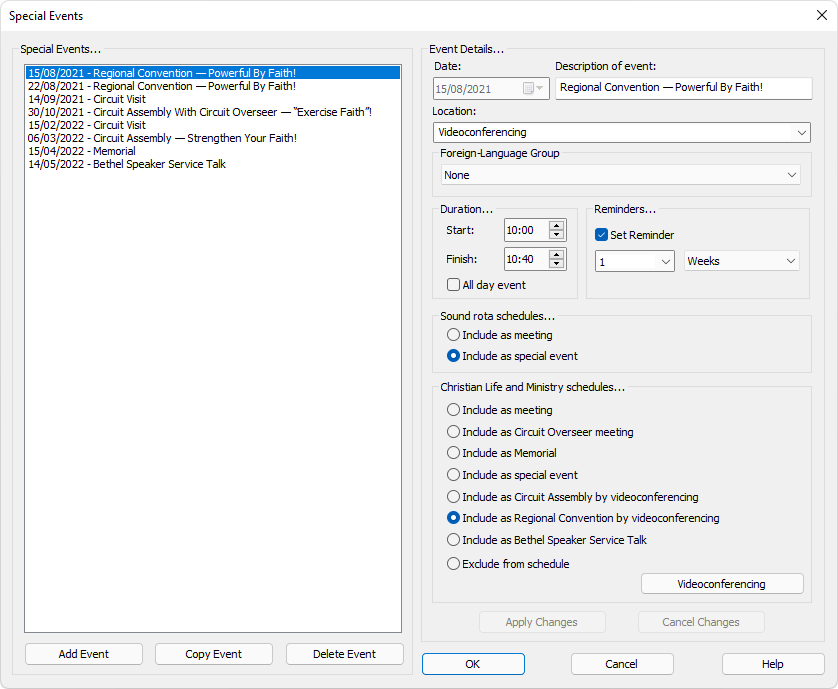Click the Add Event button

click(84, 654)
